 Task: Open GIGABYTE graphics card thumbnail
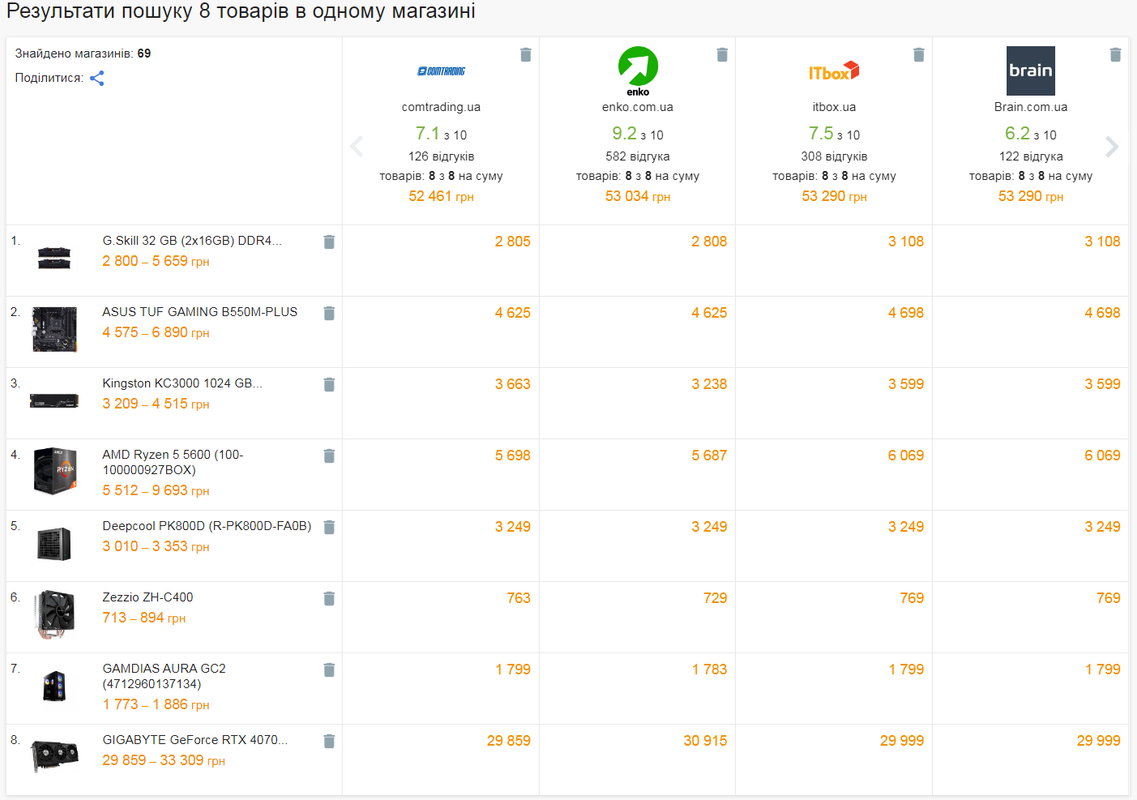point(54,756)
